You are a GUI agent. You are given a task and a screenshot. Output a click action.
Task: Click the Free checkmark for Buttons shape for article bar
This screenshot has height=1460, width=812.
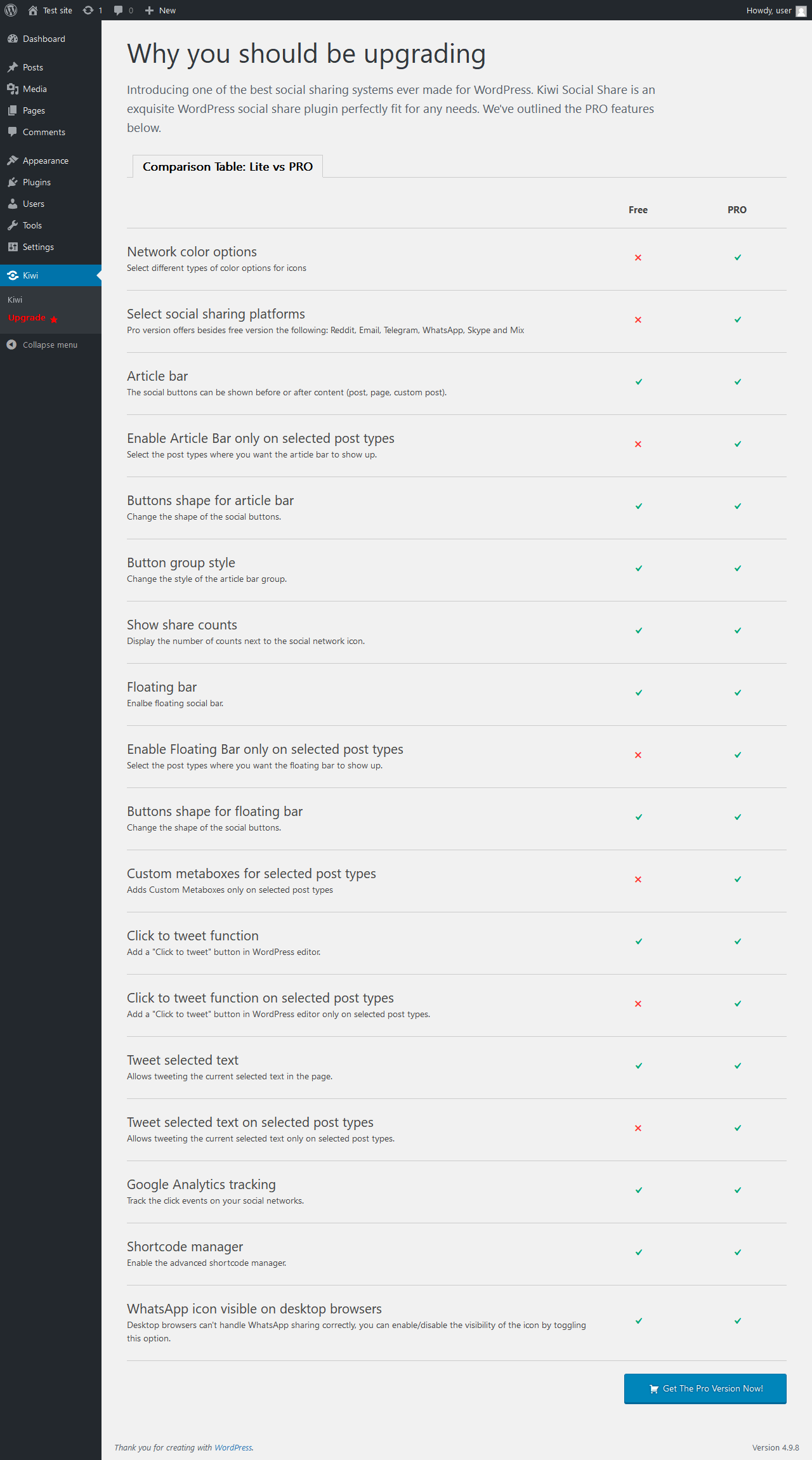coord(639,506)
